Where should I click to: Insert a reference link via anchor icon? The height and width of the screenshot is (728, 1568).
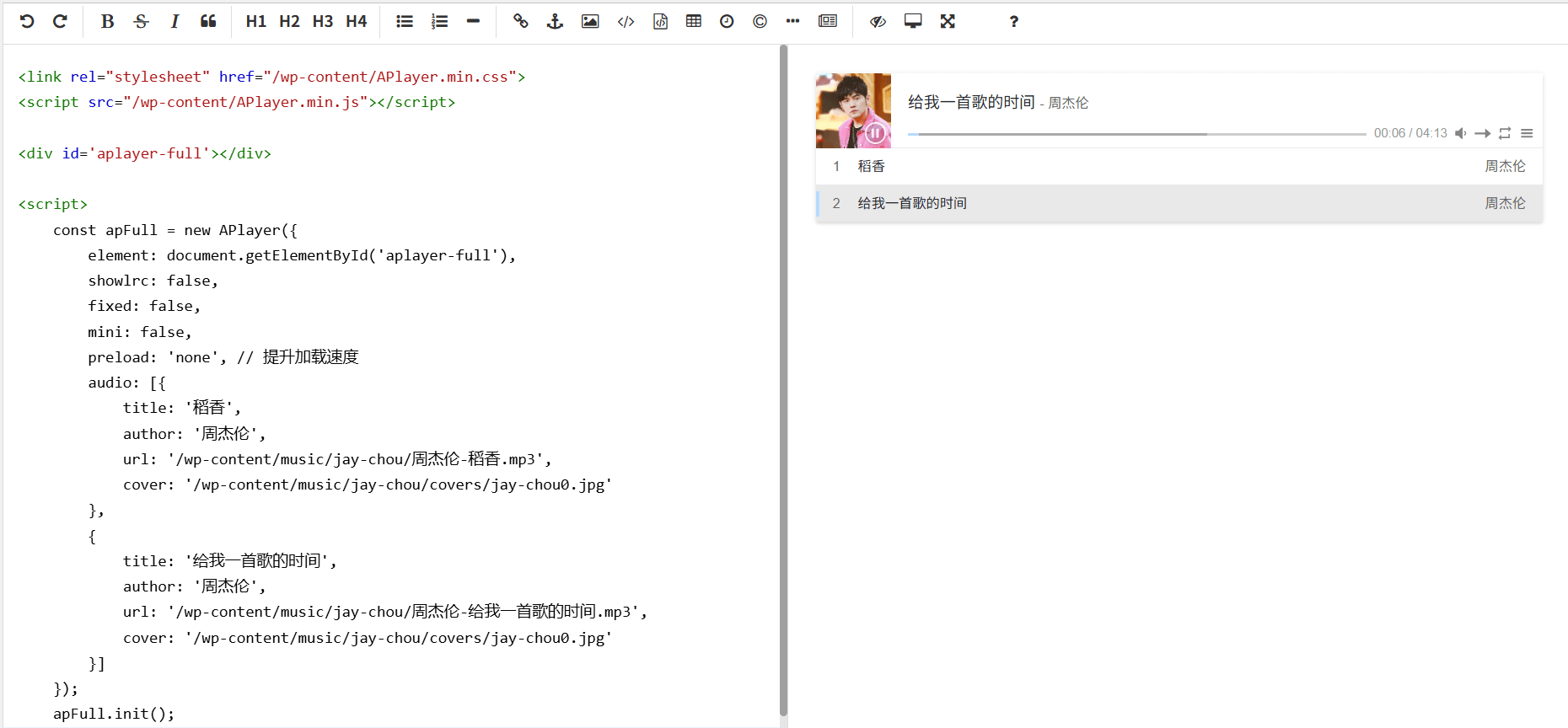coord(555,22)
